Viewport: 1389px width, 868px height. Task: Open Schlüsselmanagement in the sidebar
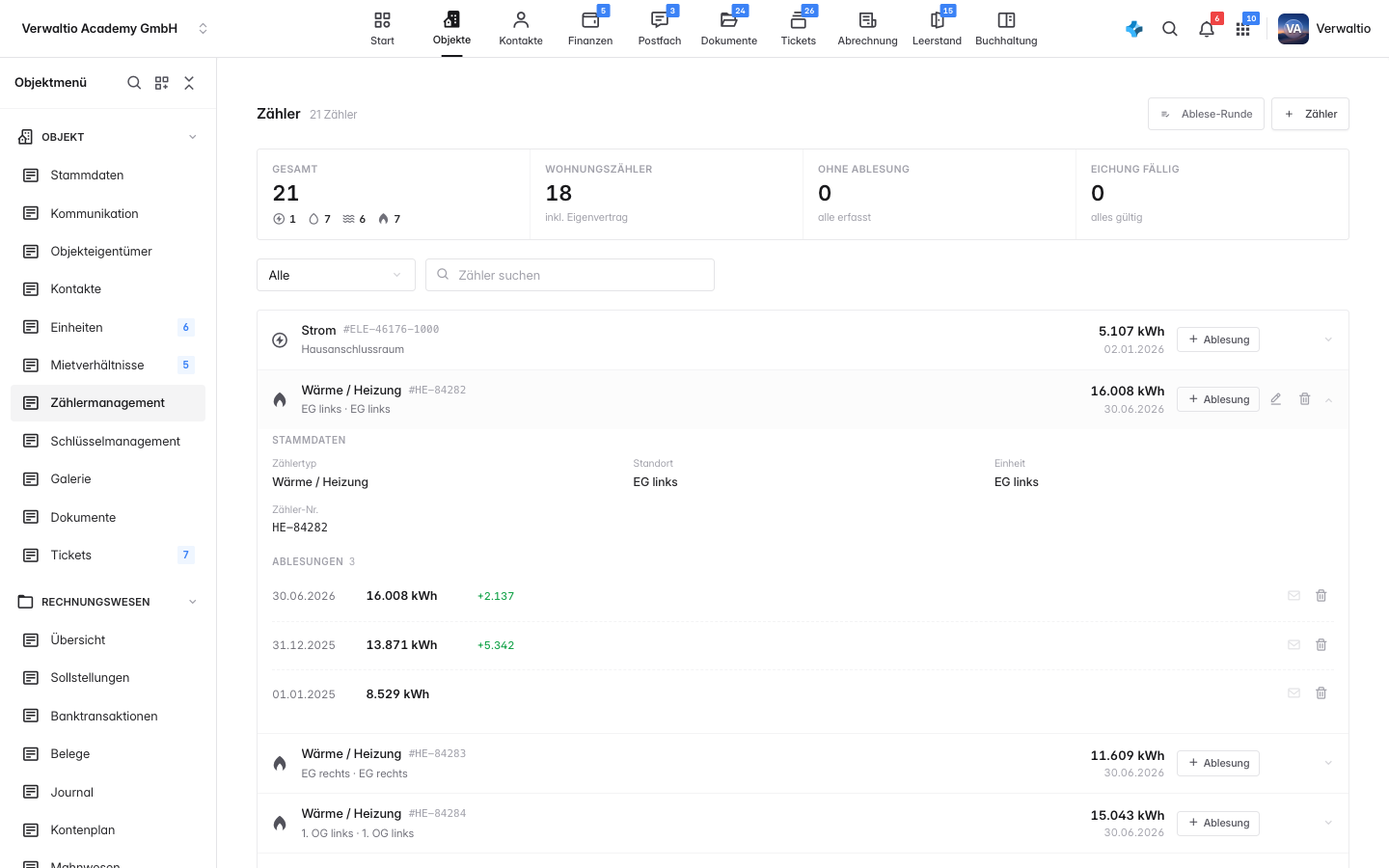108,442
